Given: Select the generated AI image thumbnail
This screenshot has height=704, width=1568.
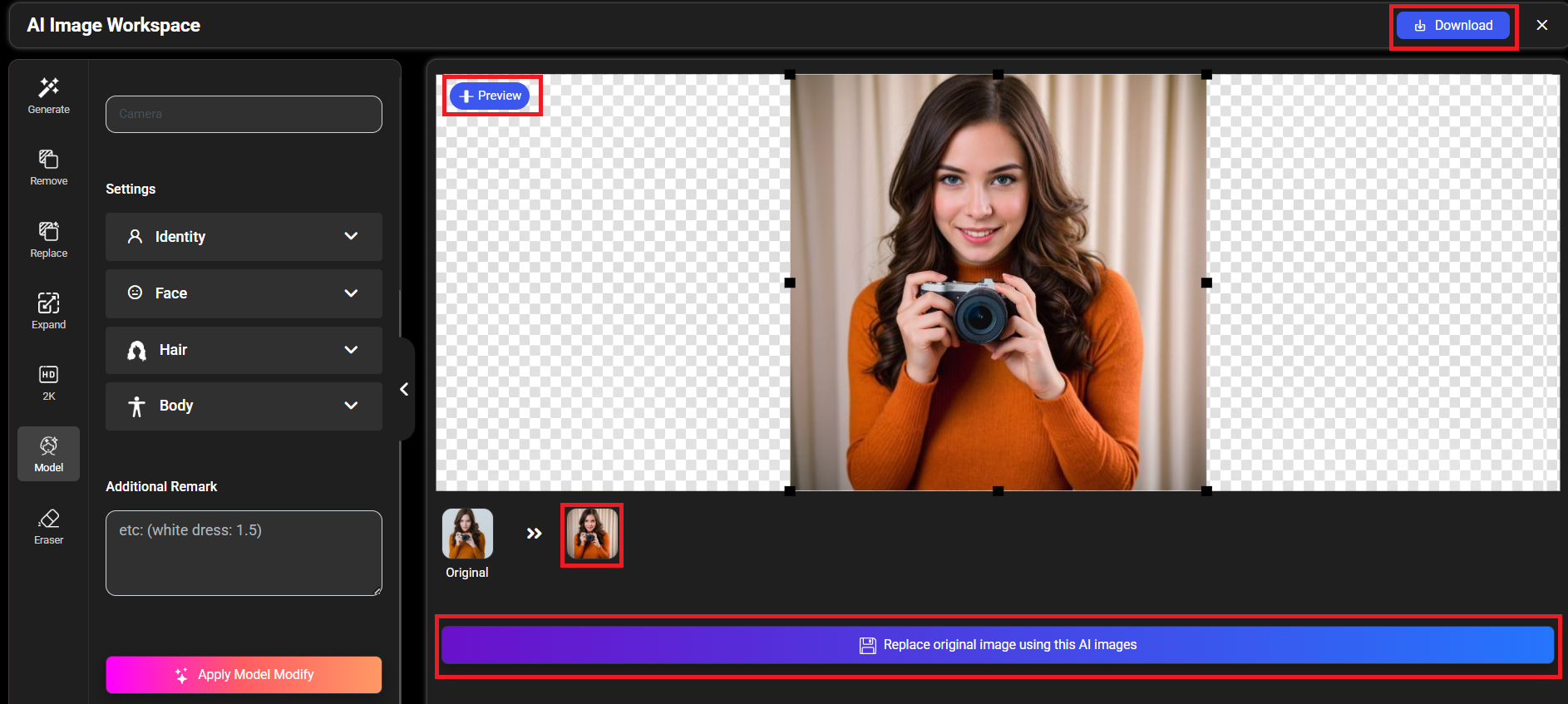Looking at the screenshot, I should coord(592,534).
